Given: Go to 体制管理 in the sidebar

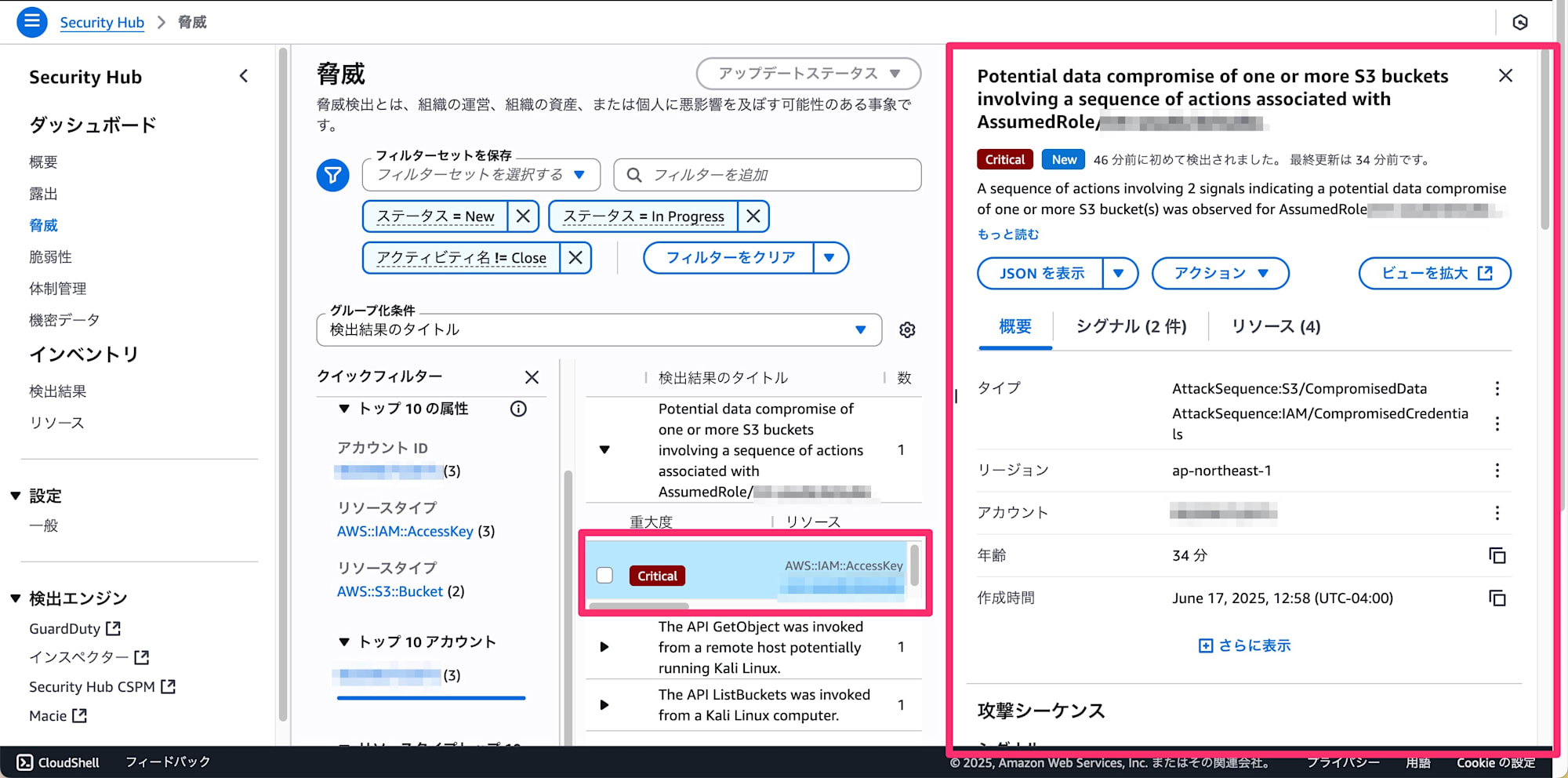Looking at the screenshot, I should pyautogui.click(x=57, y=289).
